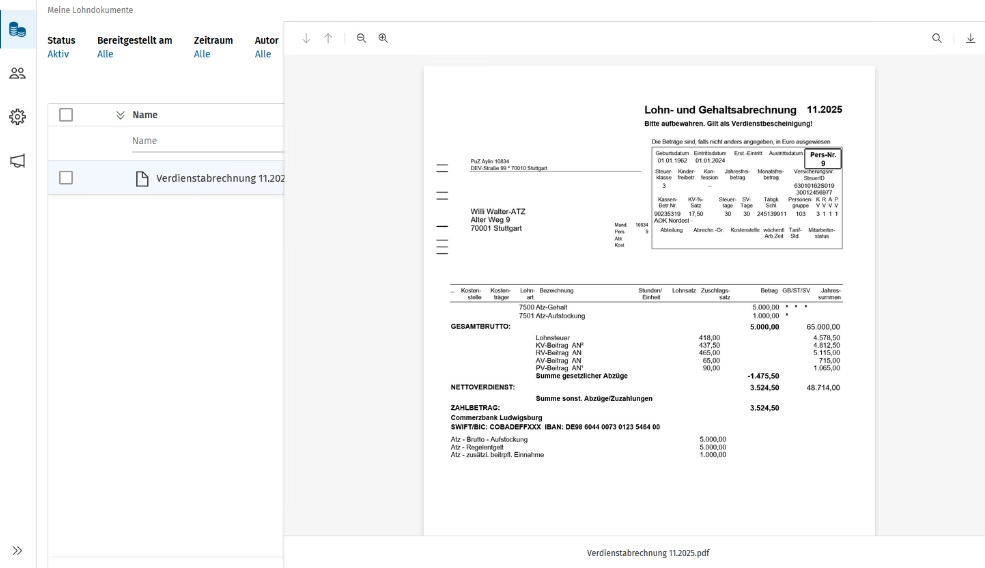Open the payroll documents coins icon in sidebar
The image size is (985, 568).
tap(17, 30)
